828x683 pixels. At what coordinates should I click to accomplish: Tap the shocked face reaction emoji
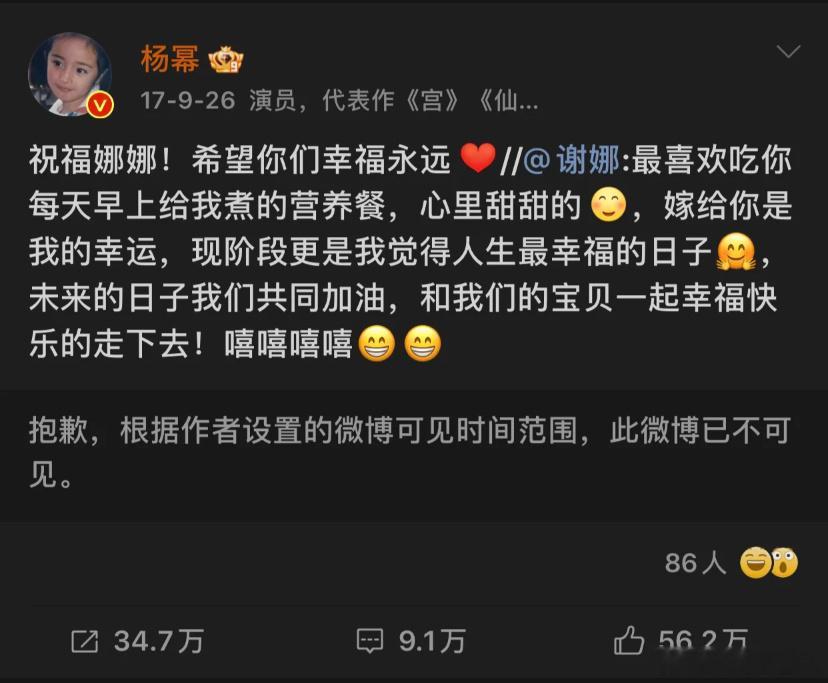[x=785, y=563]
